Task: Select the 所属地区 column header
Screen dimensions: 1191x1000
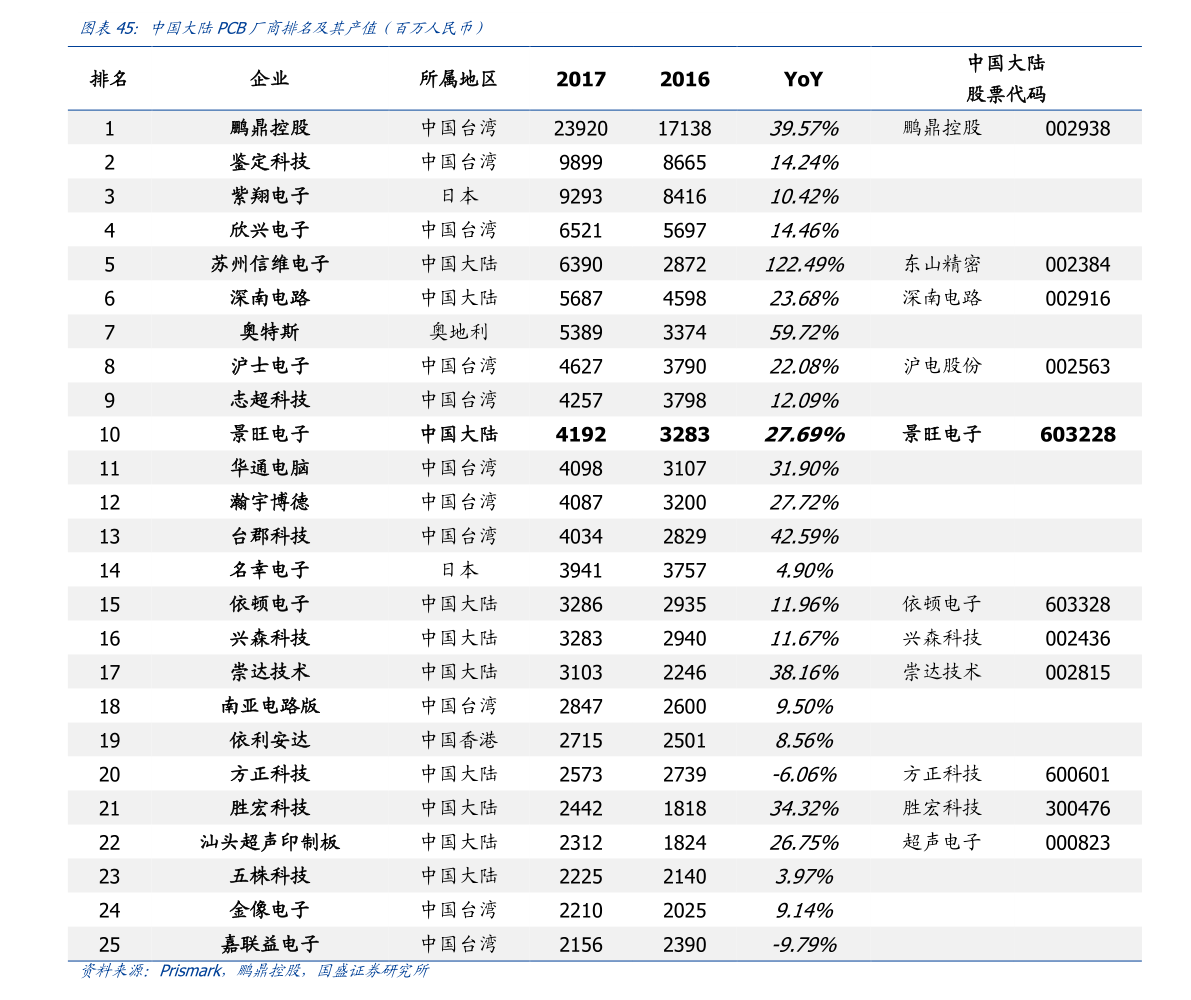Action: coord(458,79)
